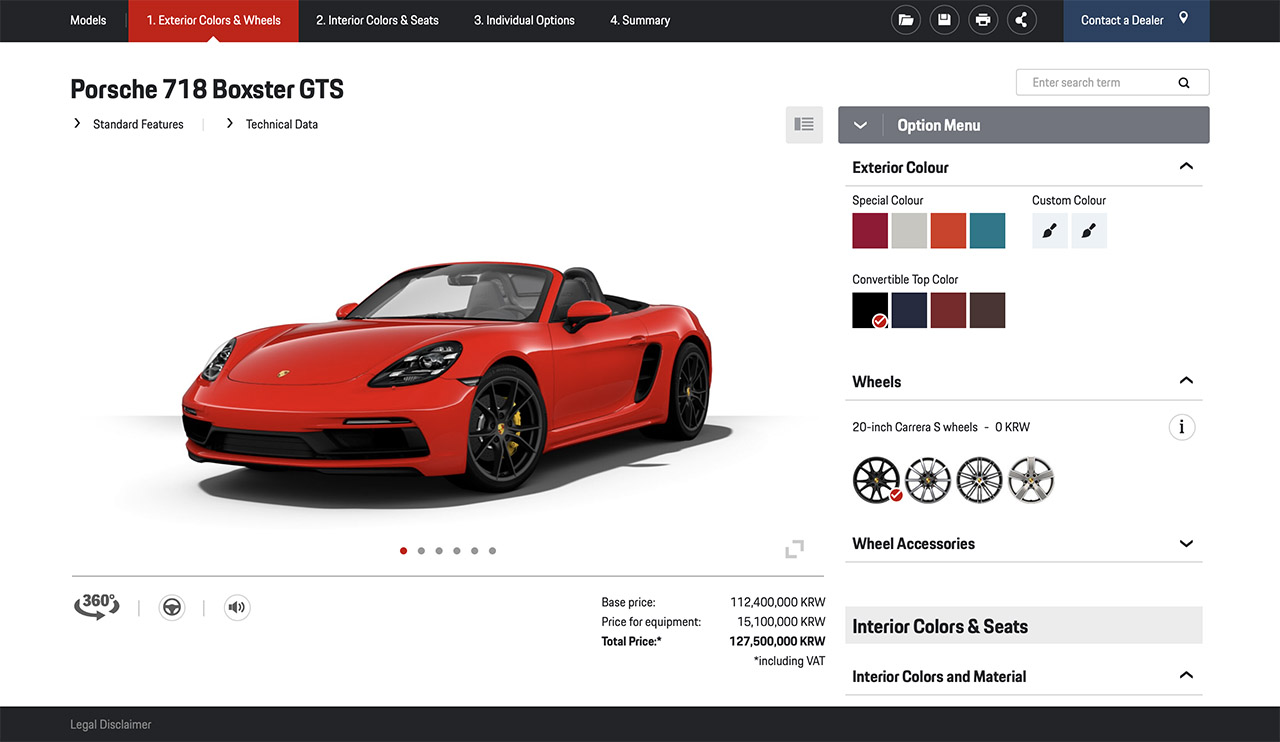The width and height of the screenshot is (1280, 742).
Task: Choose the light grey special colour swatch
Action: click(x=909, y=231)
